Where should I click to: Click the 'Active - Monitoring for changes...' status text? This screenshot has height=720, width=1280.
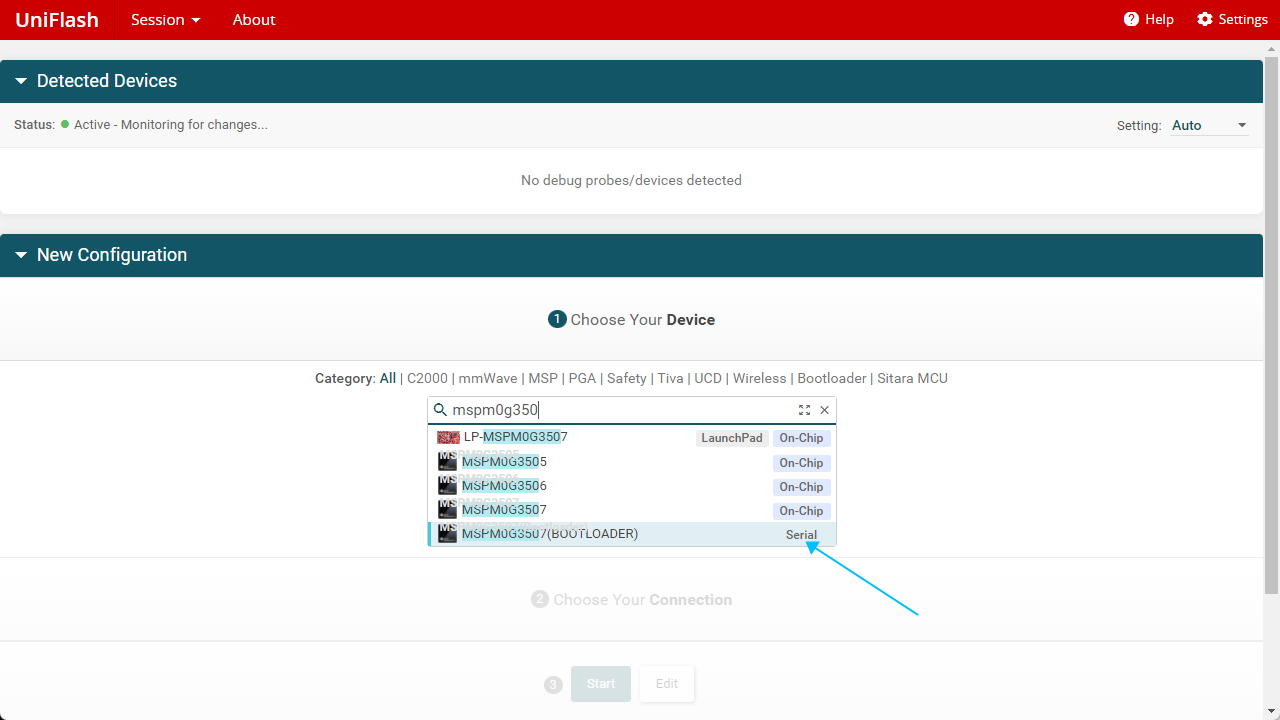point(171,125)
